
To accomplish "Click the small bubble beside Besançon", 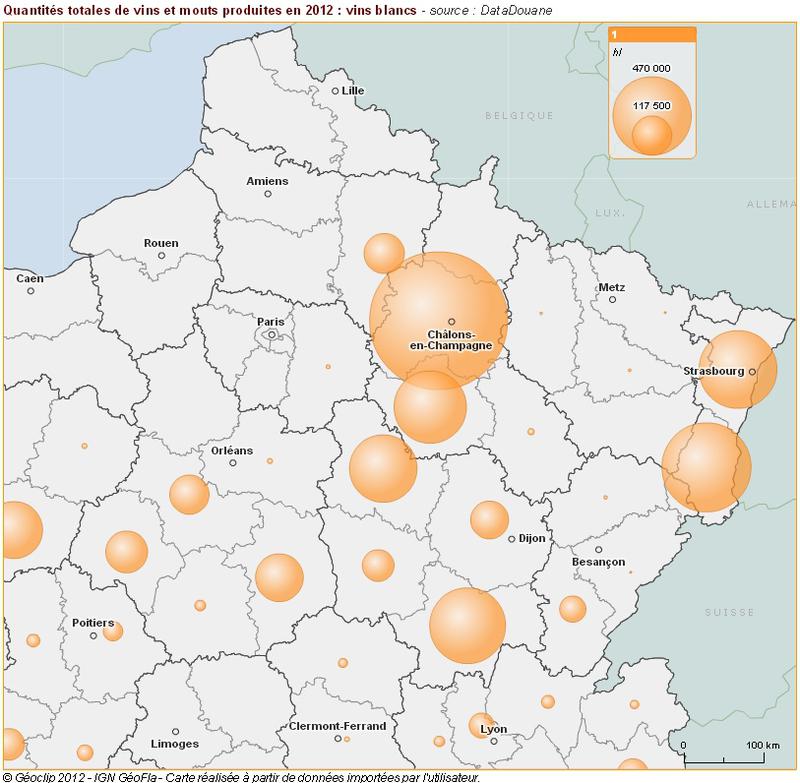I will [x=575, y=608].
